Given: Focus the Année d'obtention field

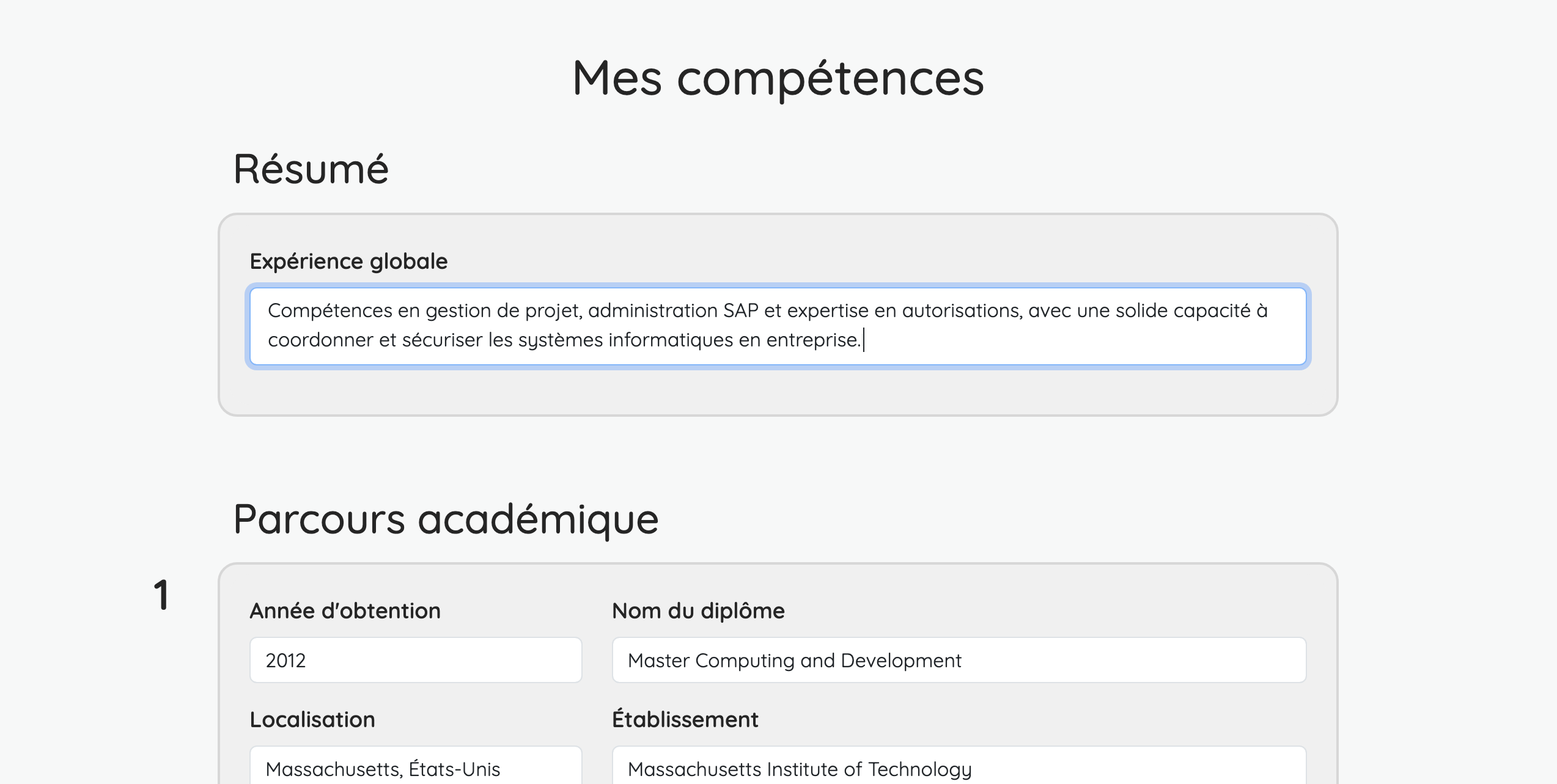Looking at the screenshot, I should coord(416,660).
